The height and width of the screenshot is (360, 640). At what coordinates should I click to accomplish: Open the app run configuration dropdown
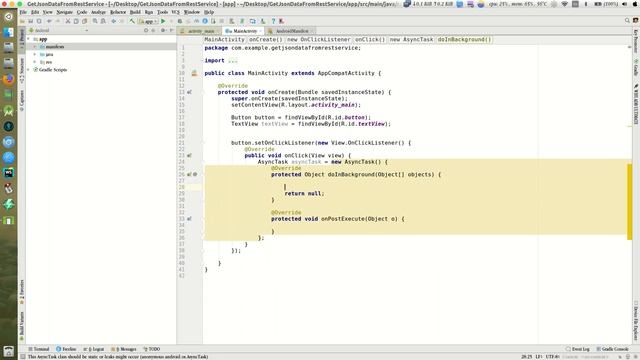click(x=149, y=21)
